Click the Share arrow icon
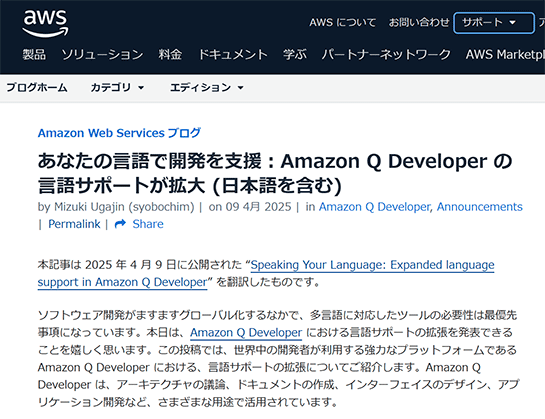 coord(120,224)
